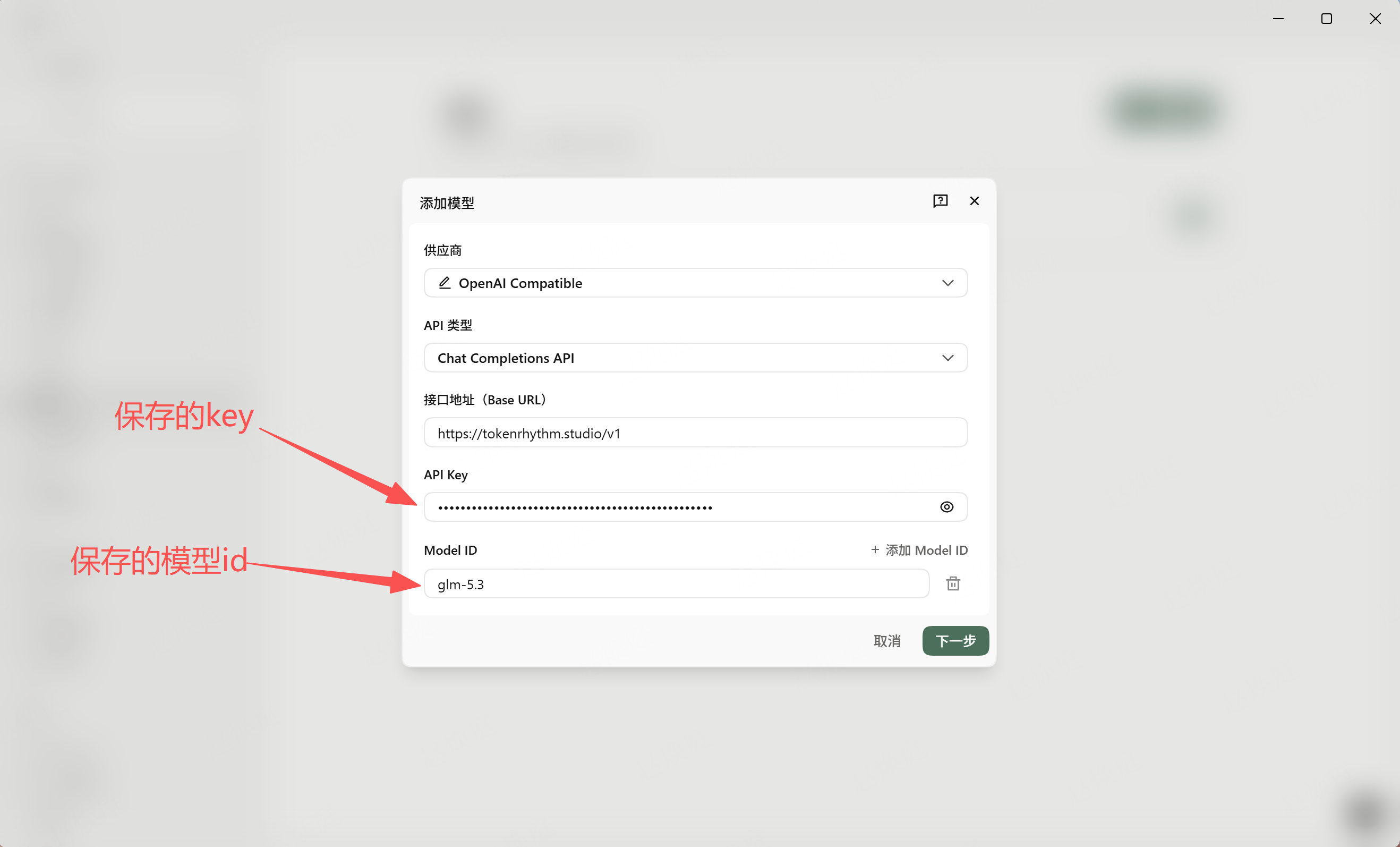Screen dimensions: 1400x847
Task: Click the 添加模型 dialog title
Action: coord(447,203)
